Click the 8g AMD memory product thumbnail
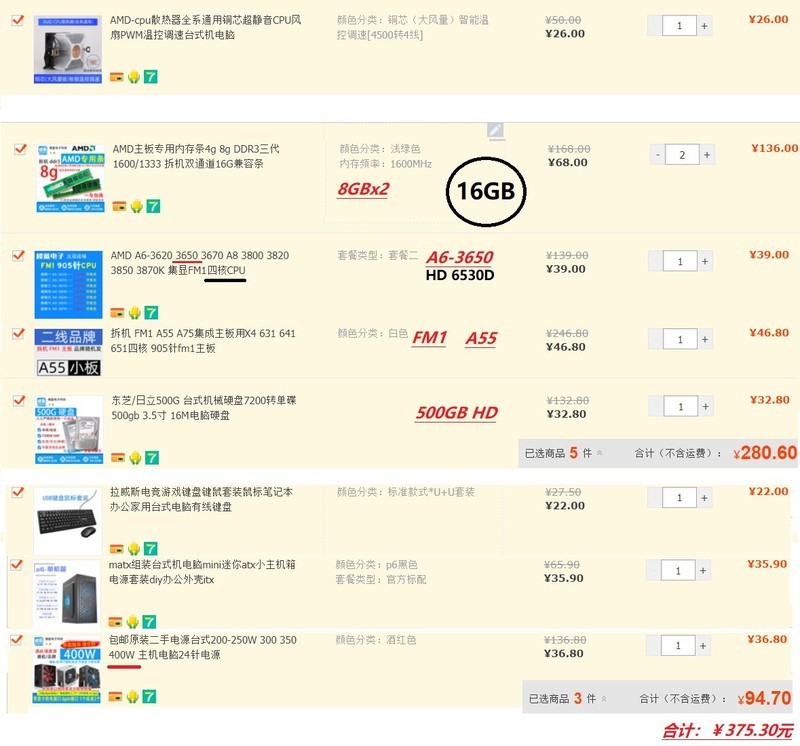The height and width of the screenshot is (746, 800). pos(70,178)
